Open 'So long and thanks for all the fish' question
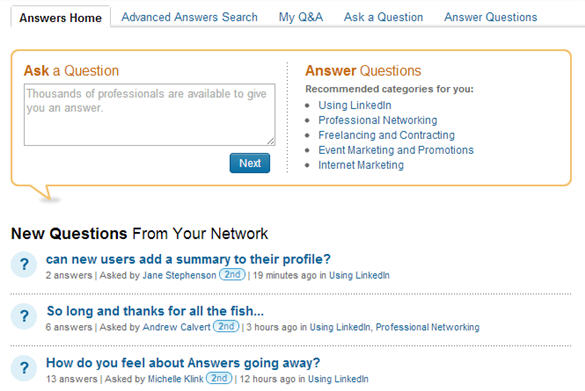Viewport: 585px width, 391px height. [x=155, y=311]
